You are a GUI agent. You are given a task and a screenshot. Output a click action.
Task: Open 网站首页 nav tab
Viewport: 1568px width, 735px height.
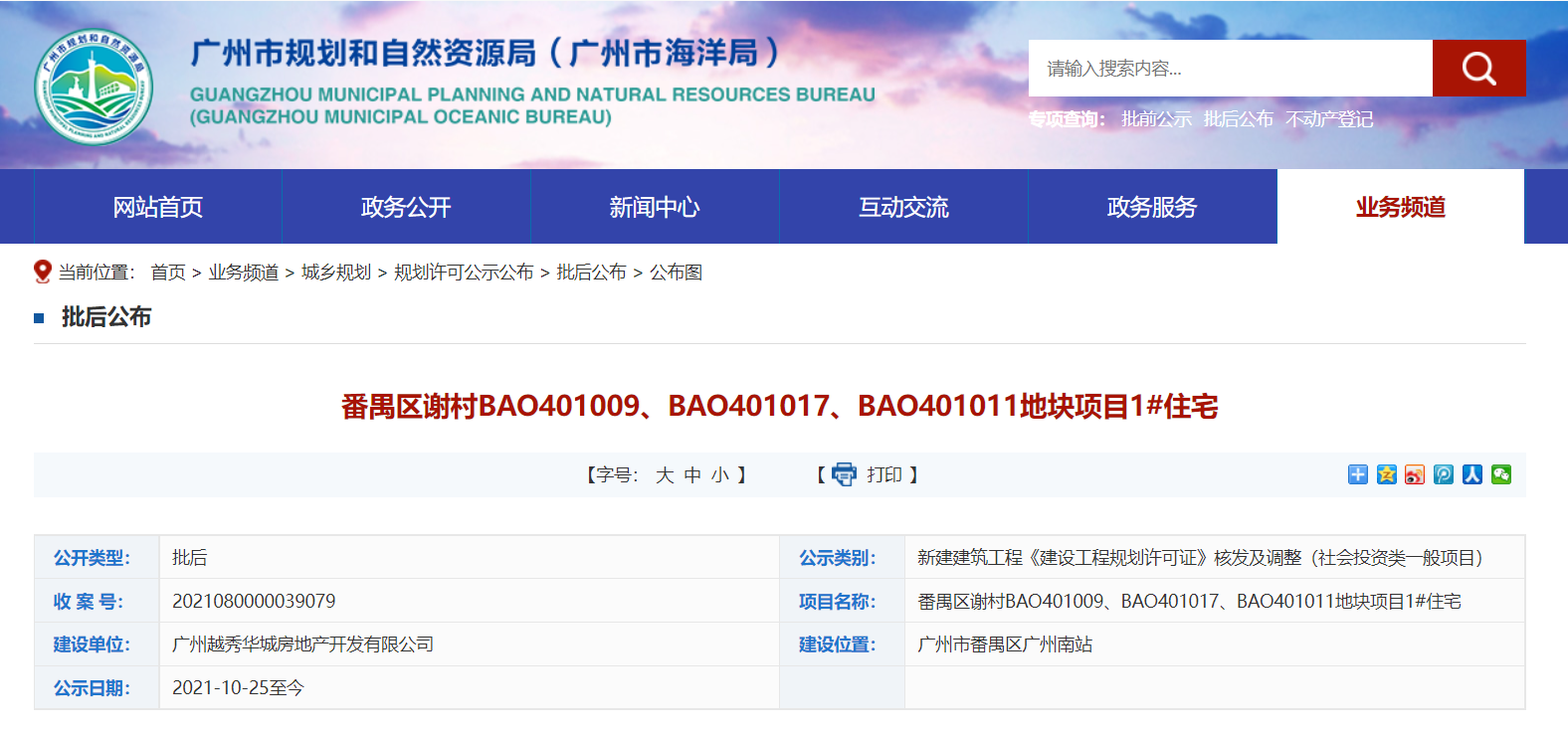click(x=158, y=207)
